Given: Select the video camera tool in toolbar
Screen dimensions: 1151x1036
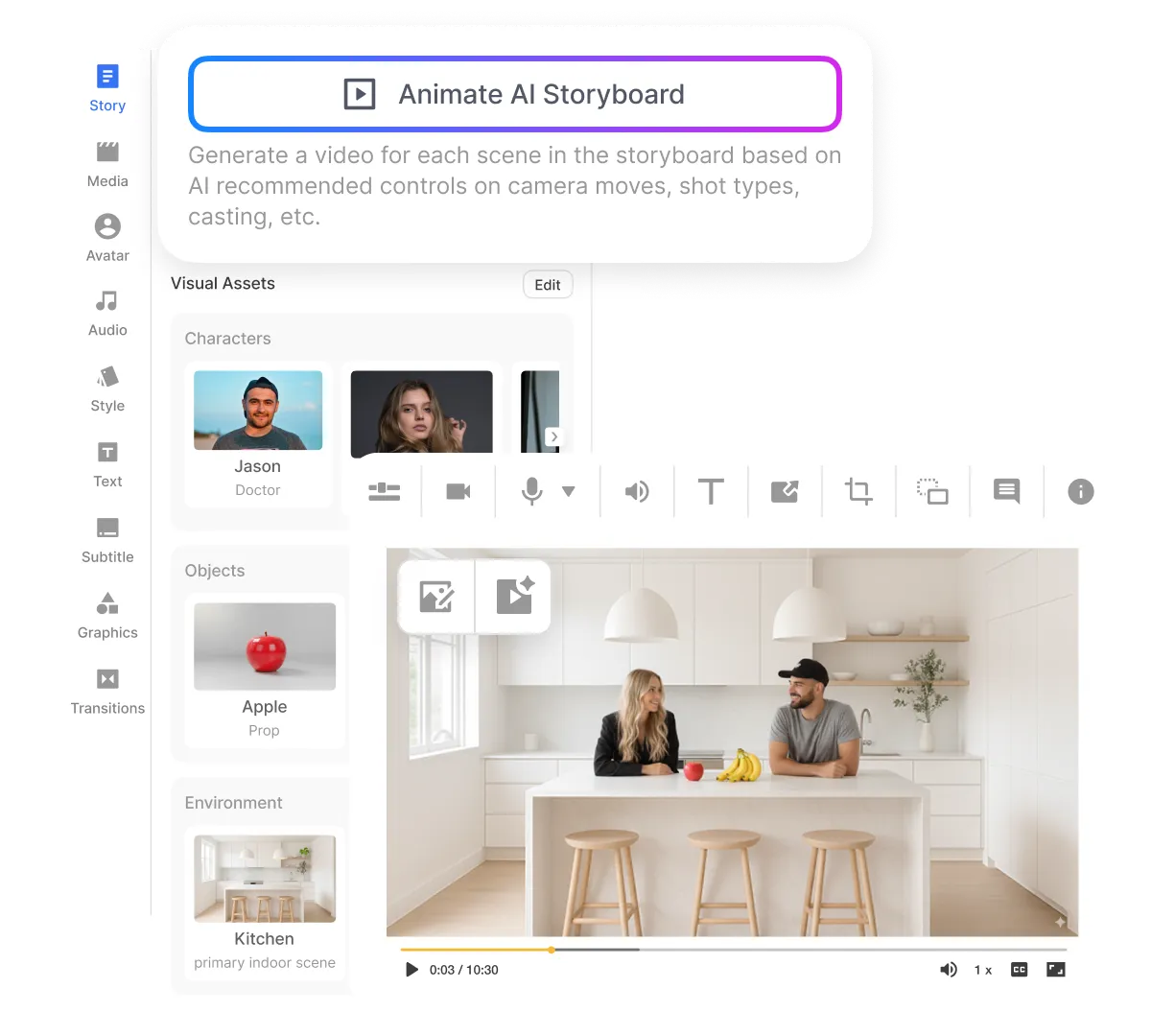Looking at the screenshot, I should pyautogui.click(x=458, y=490).
